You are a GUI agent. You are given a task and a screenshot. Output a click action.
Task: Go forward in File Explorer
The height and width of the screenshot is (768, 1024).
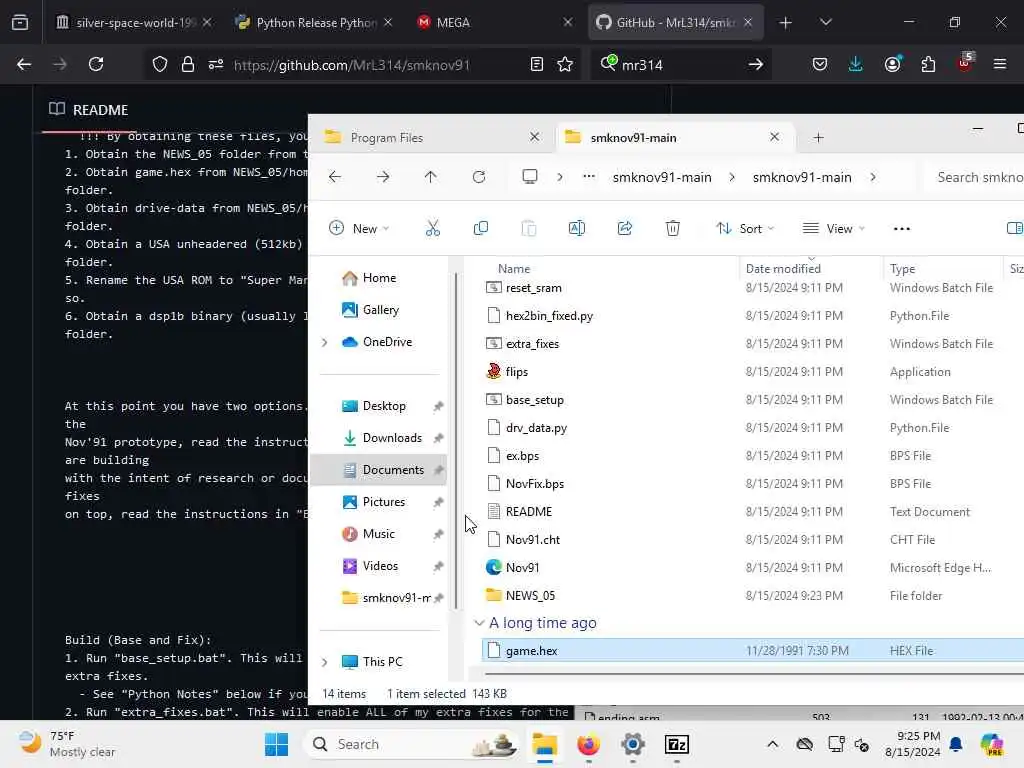(383, 177)
